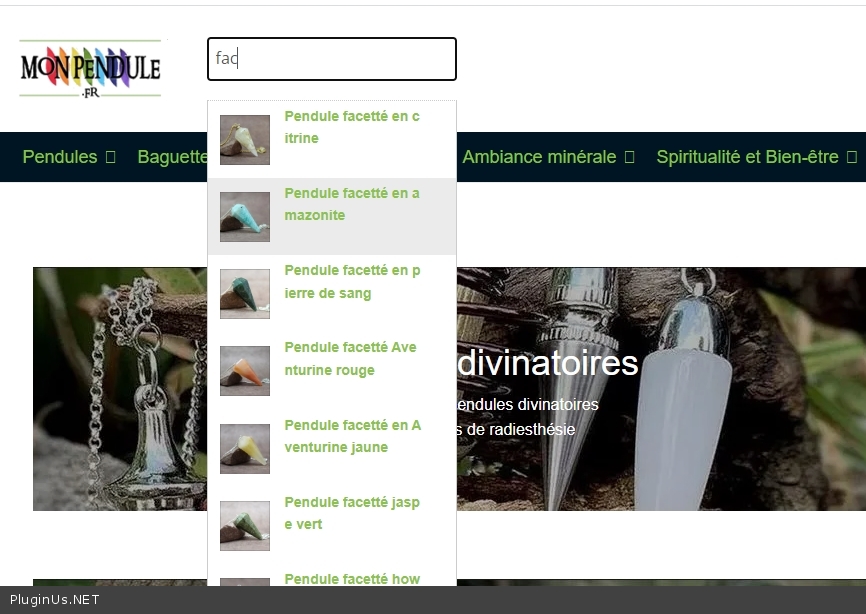Open suggestion 'Pendule facetté Aventurine rouge'
This screenshot has height=614, width=866.
click(332, 370)
